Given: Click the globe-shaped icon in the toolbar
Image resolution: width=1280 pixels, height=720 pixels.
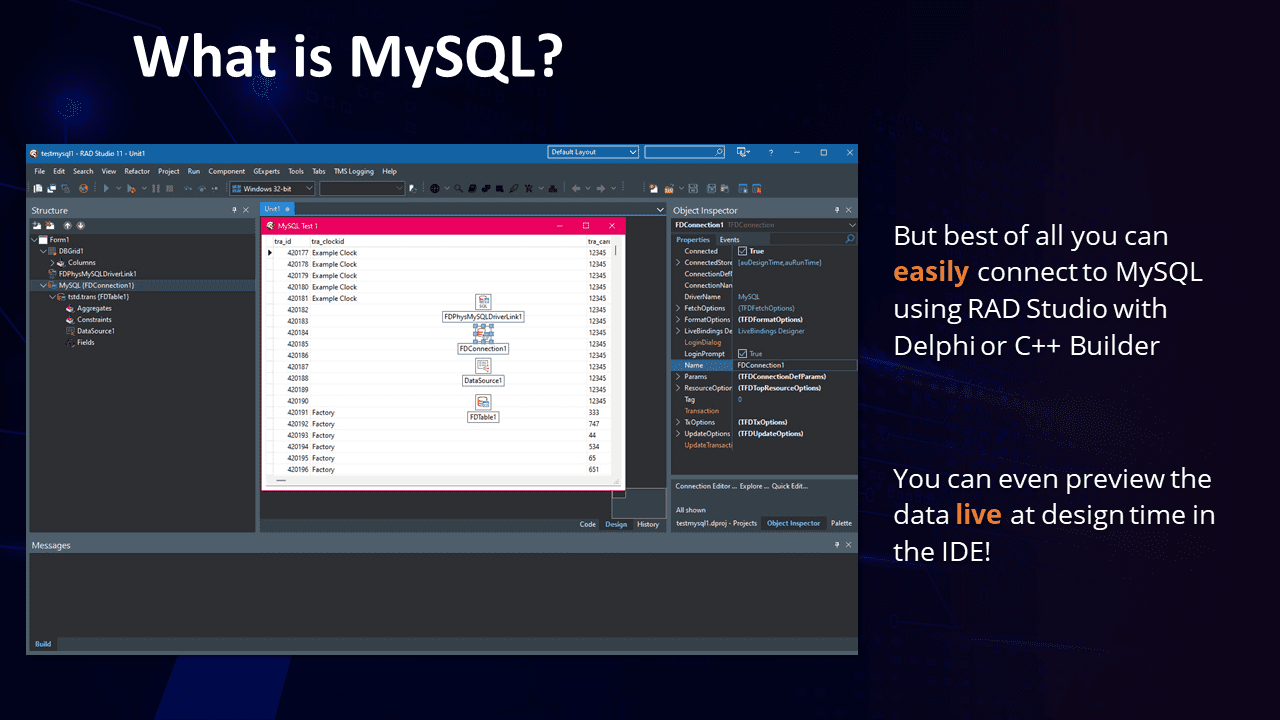Looking at the screenshot, I should [x=434, y=188].
